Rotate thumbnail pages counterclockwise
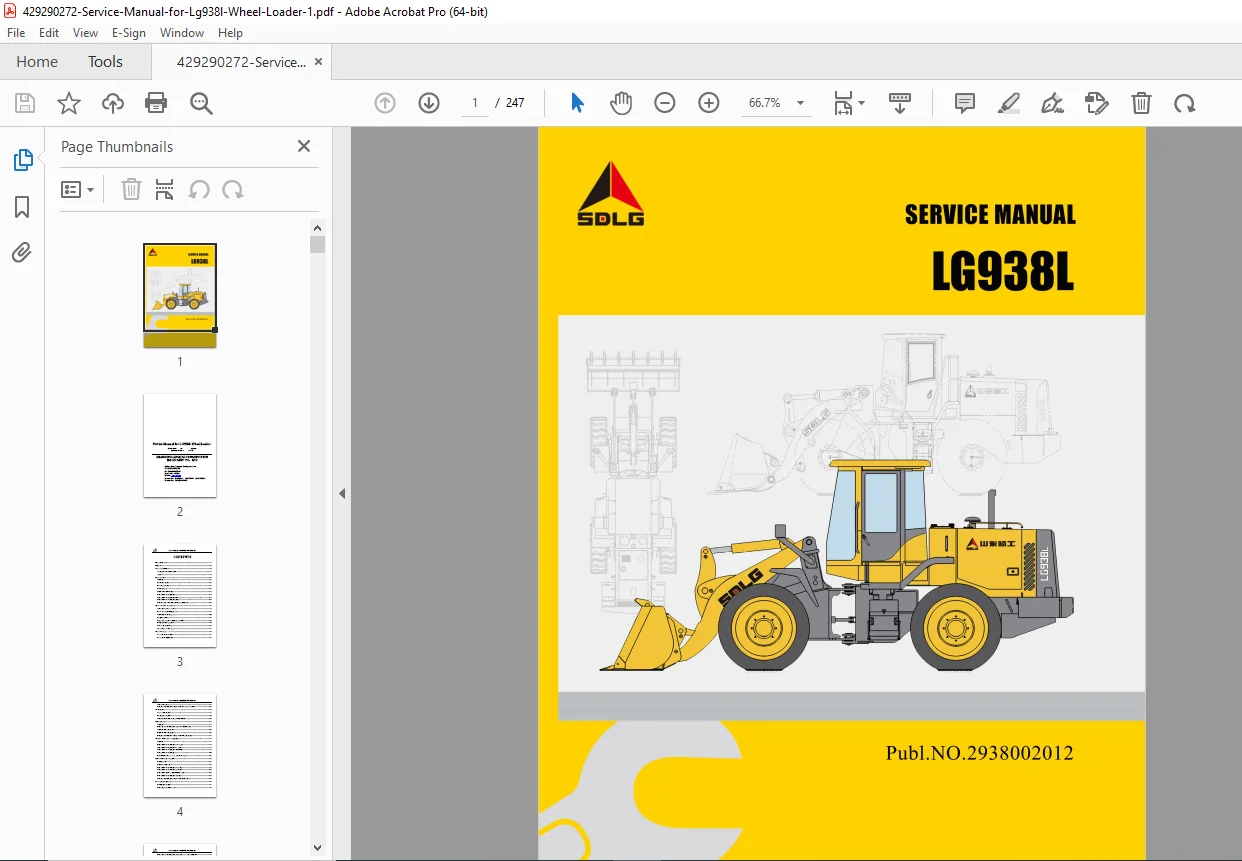The image size is (1242, 861). [199, 190]
